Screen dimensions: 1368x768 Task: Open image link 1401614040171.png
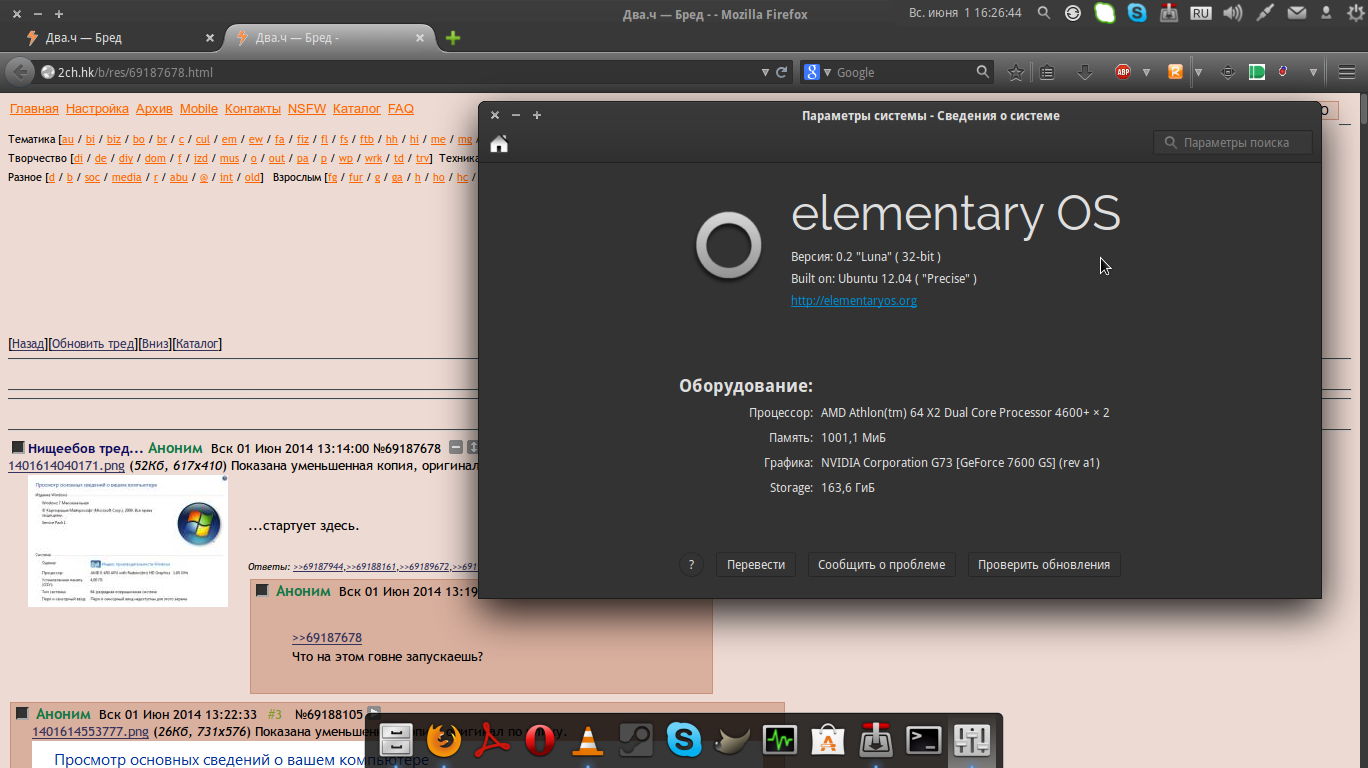tap(67, 466)
